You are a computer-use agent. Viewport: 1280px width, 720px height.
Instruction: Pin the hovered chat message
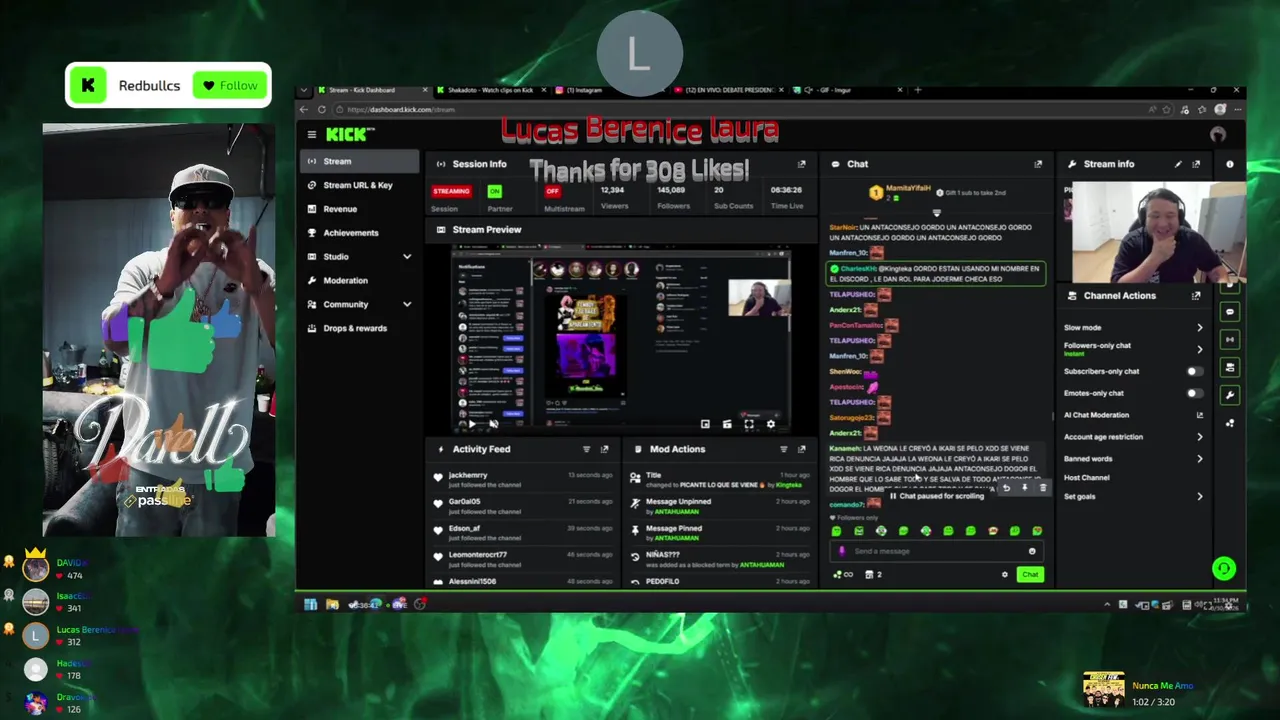(x=1024, y=488)
